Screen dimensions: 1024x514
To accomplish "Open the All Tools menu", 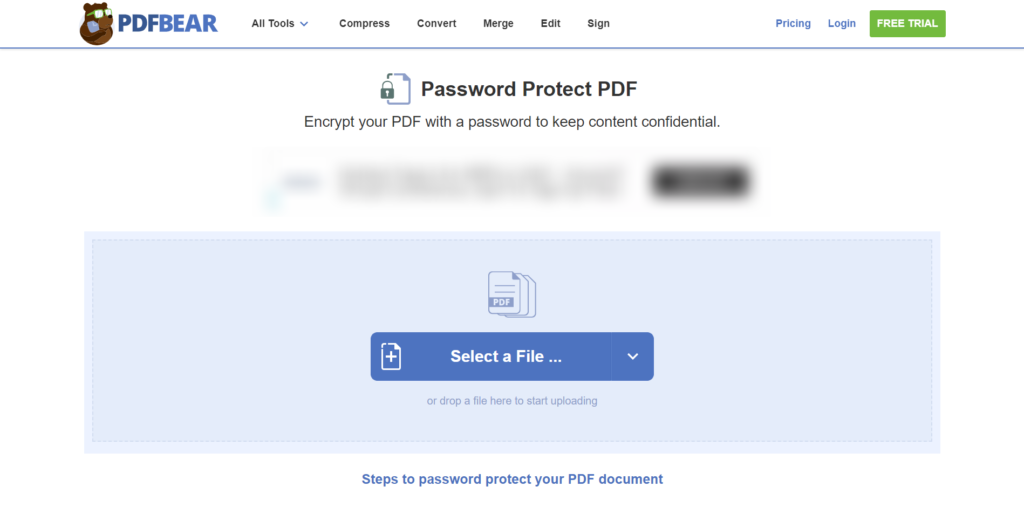I will pyautogui.click(x=280, y=24).
